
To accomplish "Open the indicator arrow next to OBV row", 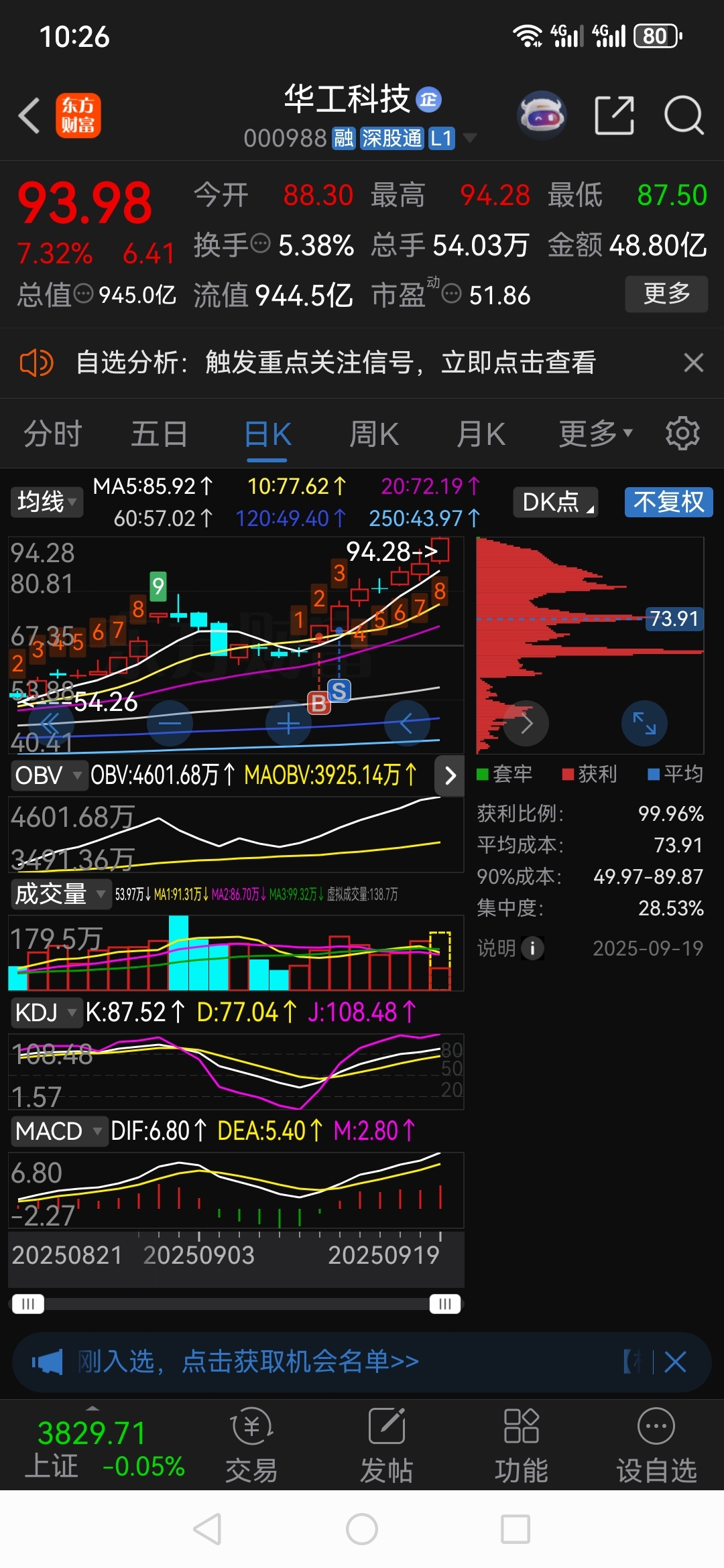I will (x=450, y=775).
